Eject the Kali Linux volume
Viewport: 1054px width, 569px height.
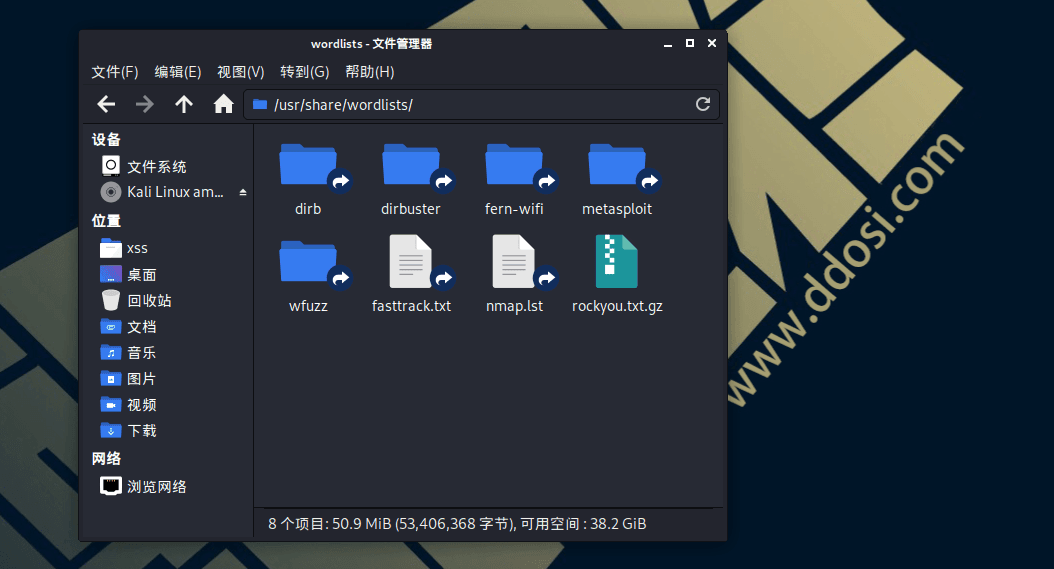(x=243, y=192)
